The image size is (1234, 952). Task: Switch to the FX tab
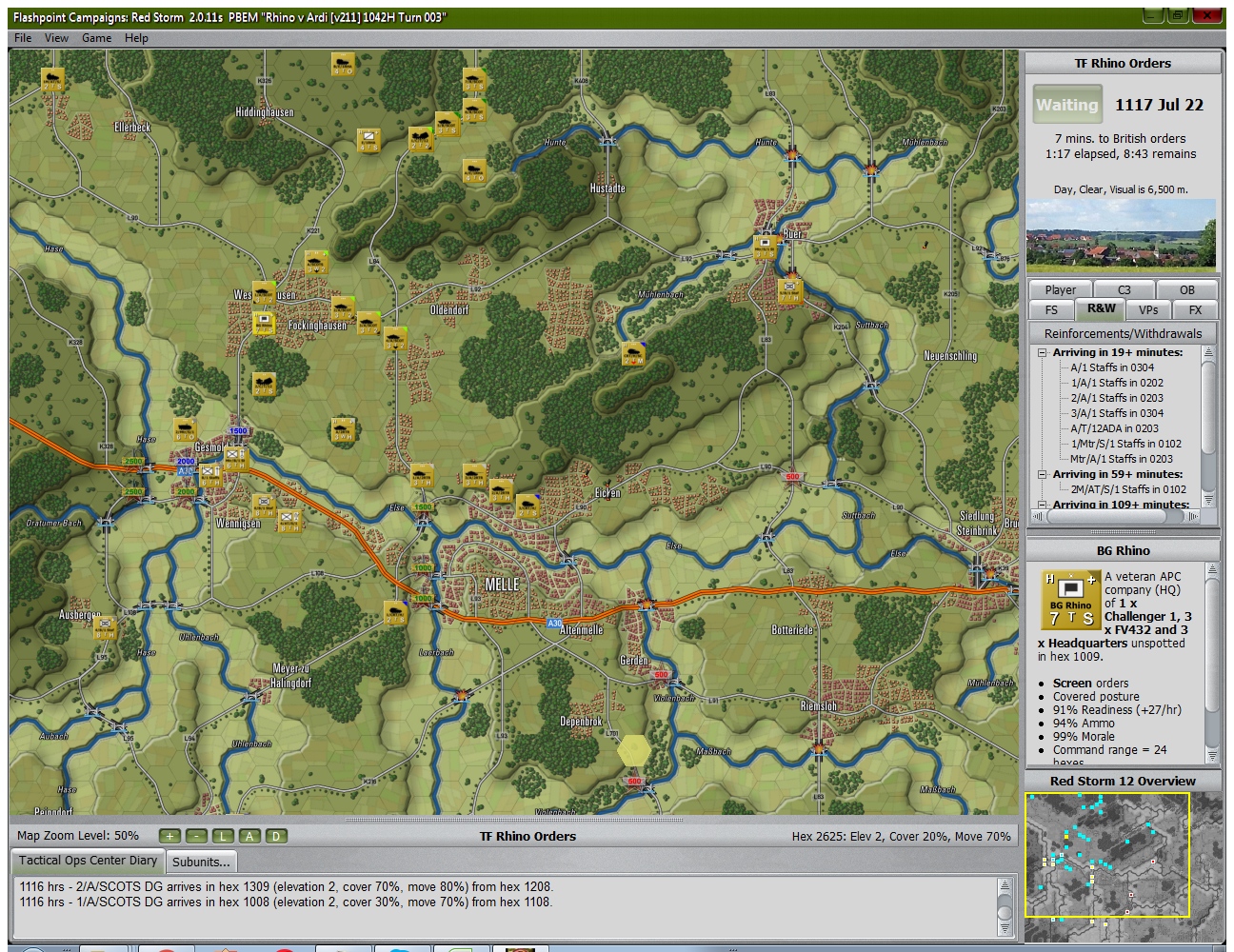pos(1195,309)
